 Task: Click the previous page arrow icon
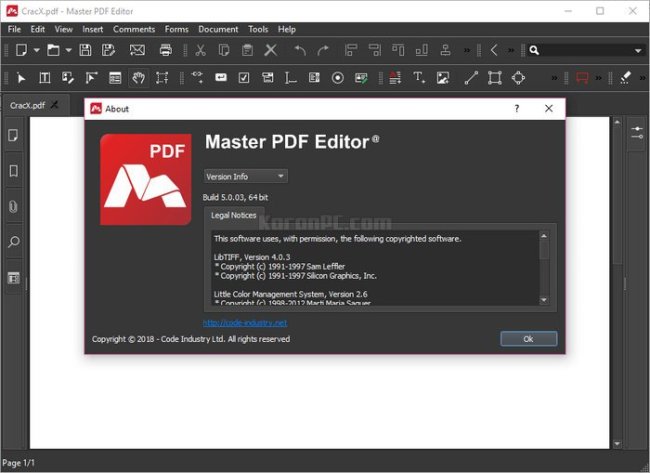pyautogui.click(x=494, y=50)
